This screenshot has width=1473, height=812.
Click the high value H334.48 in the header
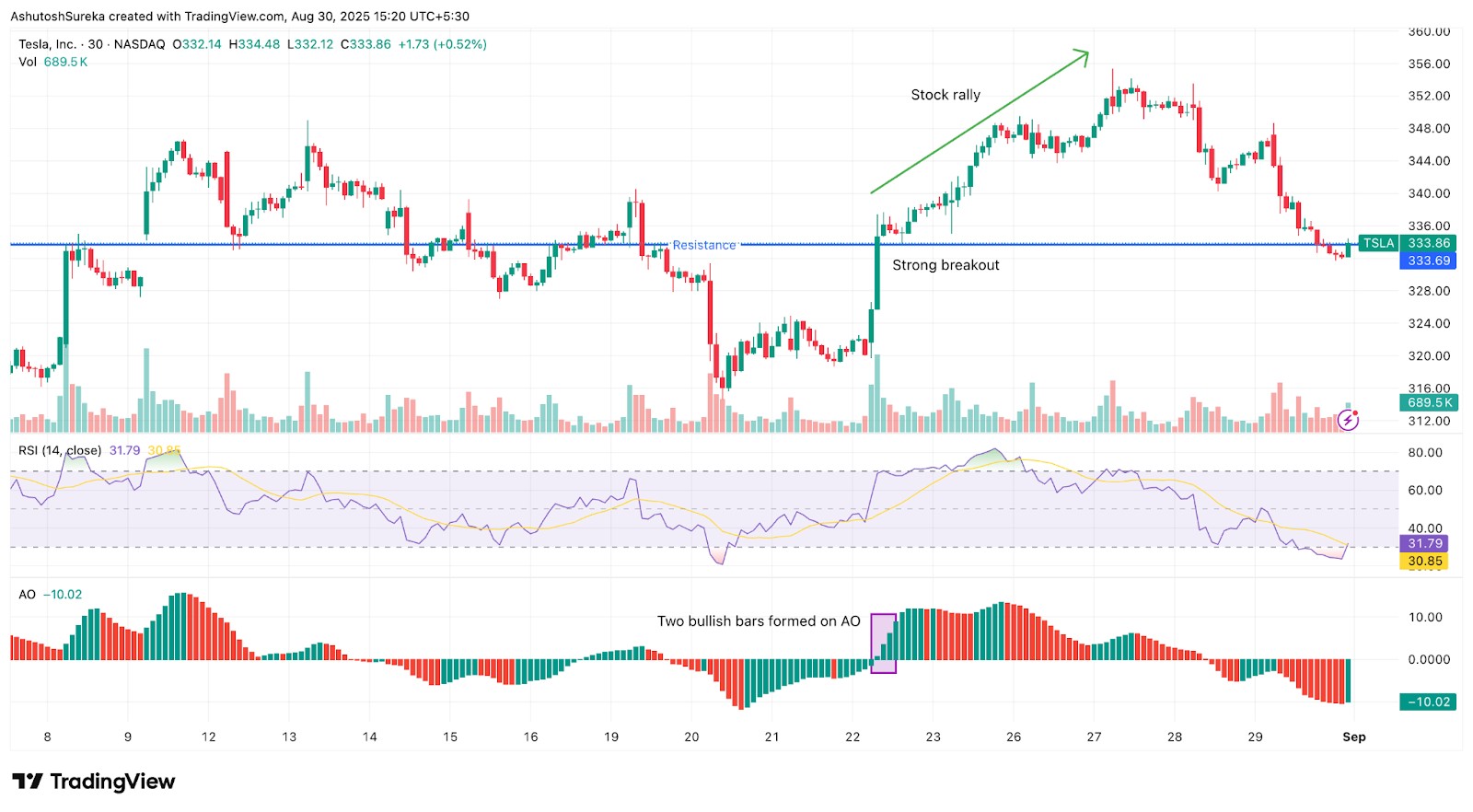[x=254, y=44]
